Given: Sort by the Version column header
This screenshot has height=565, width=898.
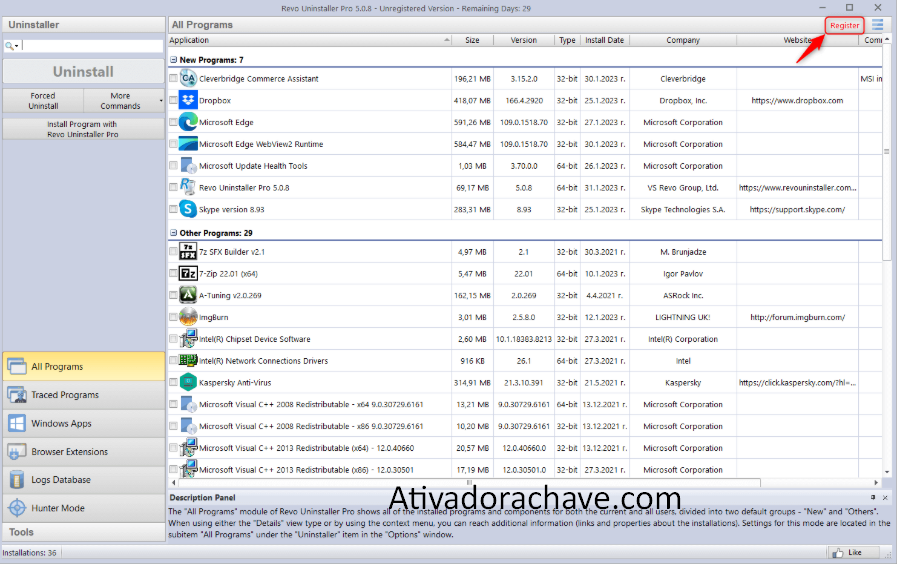Looking at the screenshot, I should (523, 40).
